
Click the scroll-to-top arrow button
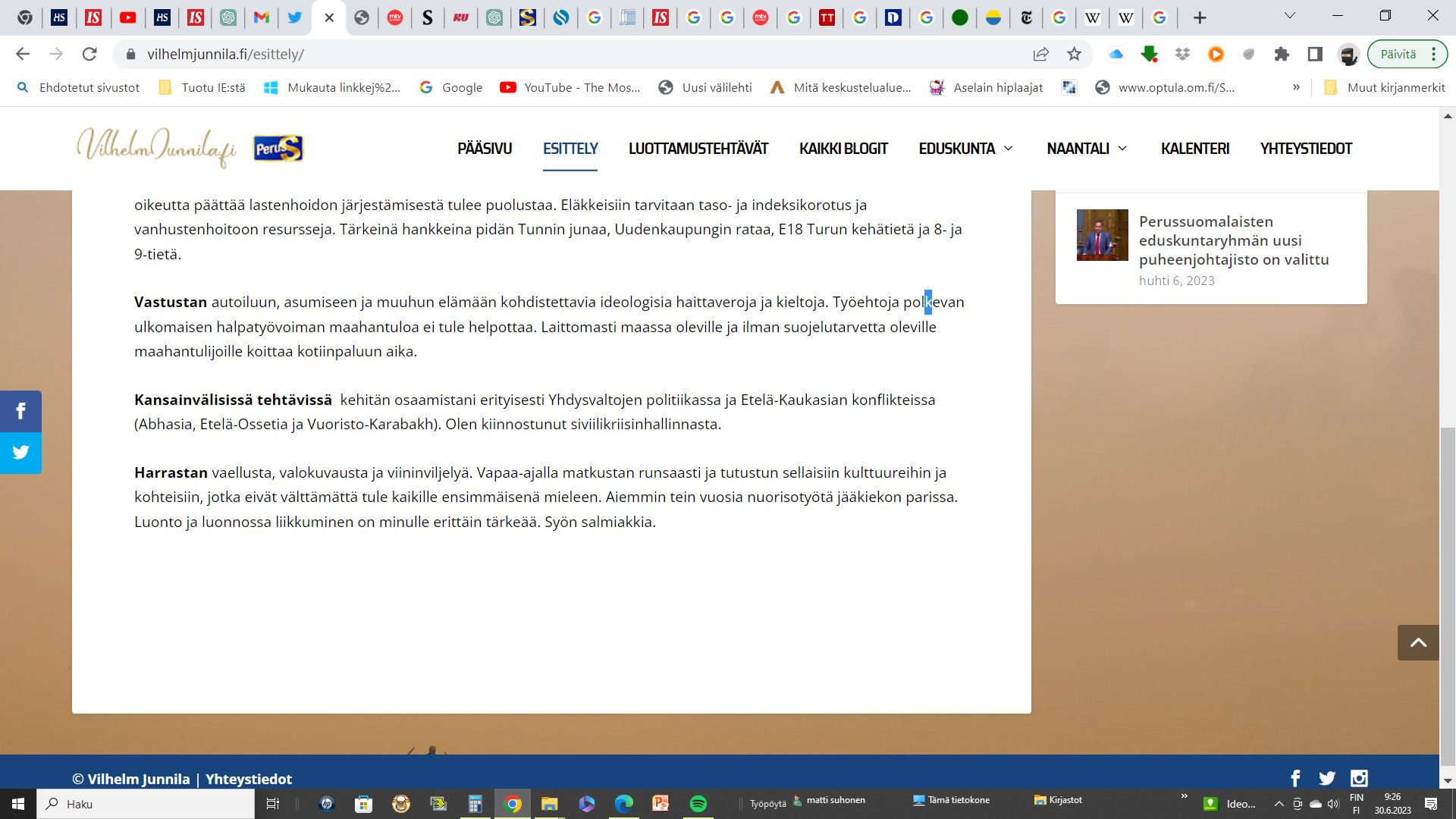point(1417,642)
